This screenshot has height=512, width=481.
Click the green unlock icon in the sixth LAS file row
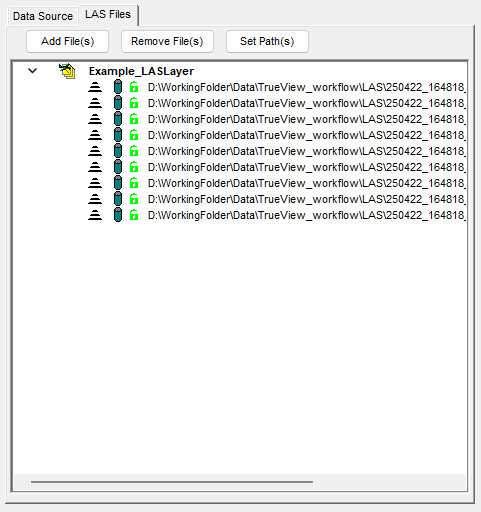pos(134,167)
